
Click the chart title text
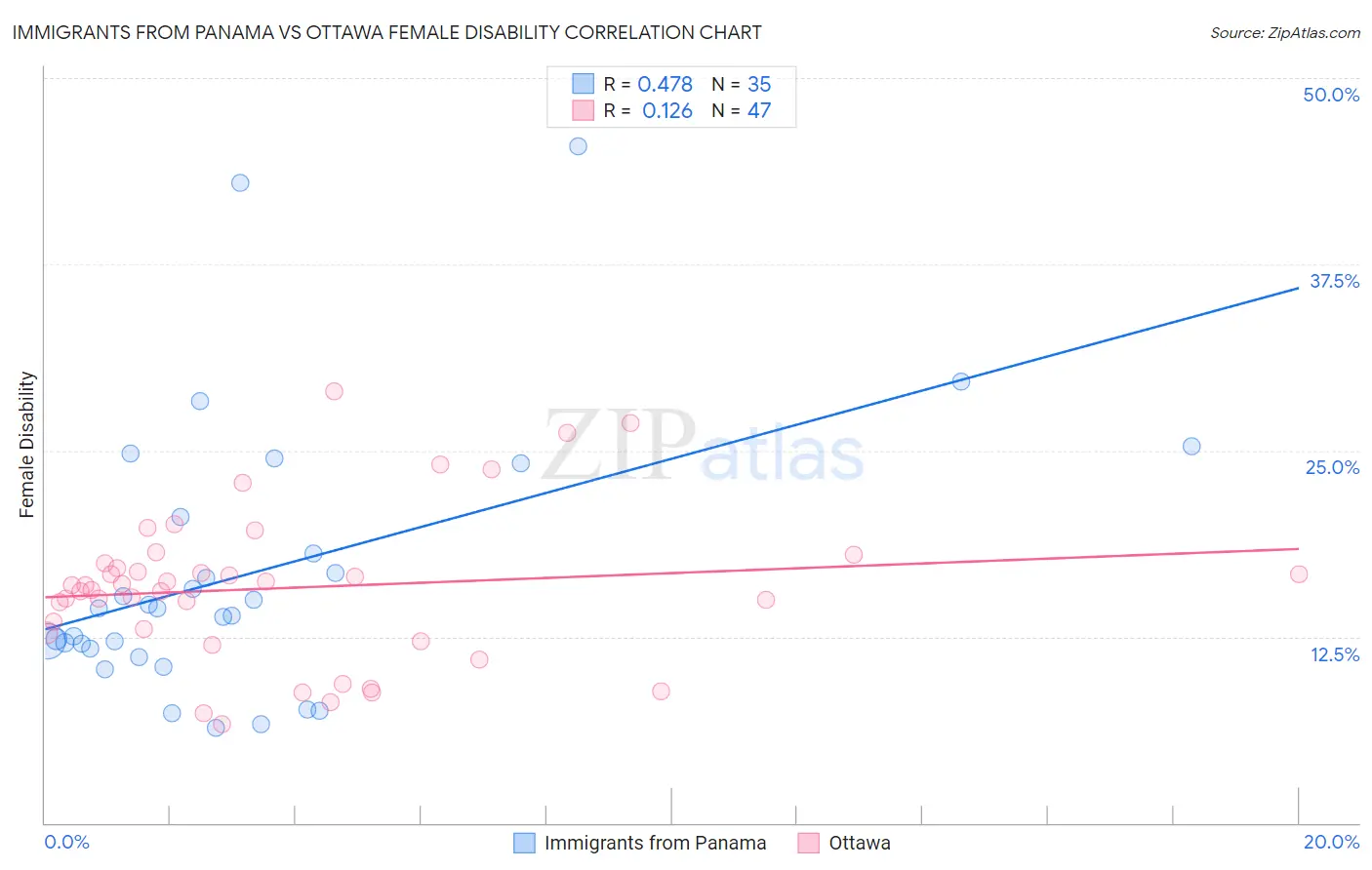[387, 32]
